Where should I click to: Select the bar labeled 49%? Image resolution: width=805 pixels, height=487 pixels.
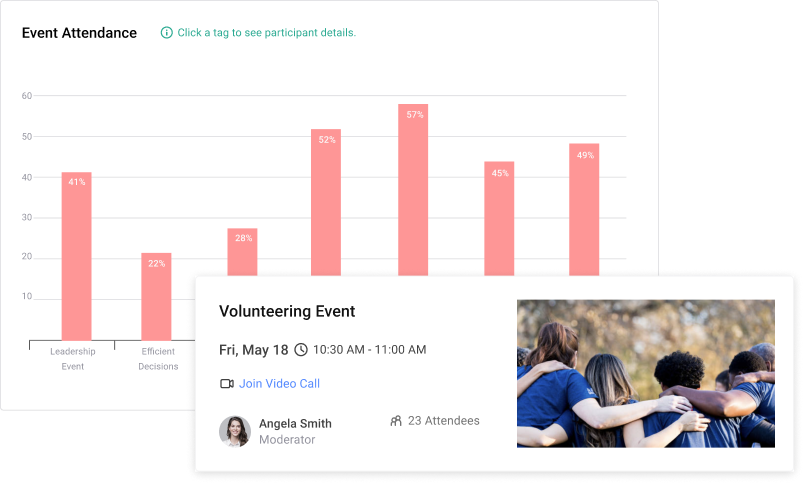click(584, 208)
